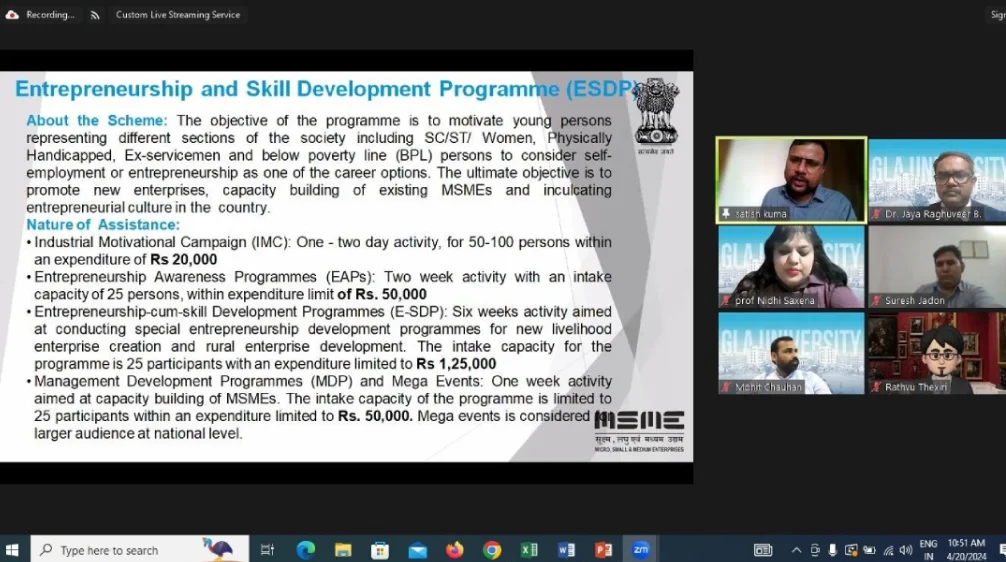Open the date and time flyout
This screenshot has height=562, width=1006.
coord(965,550)
